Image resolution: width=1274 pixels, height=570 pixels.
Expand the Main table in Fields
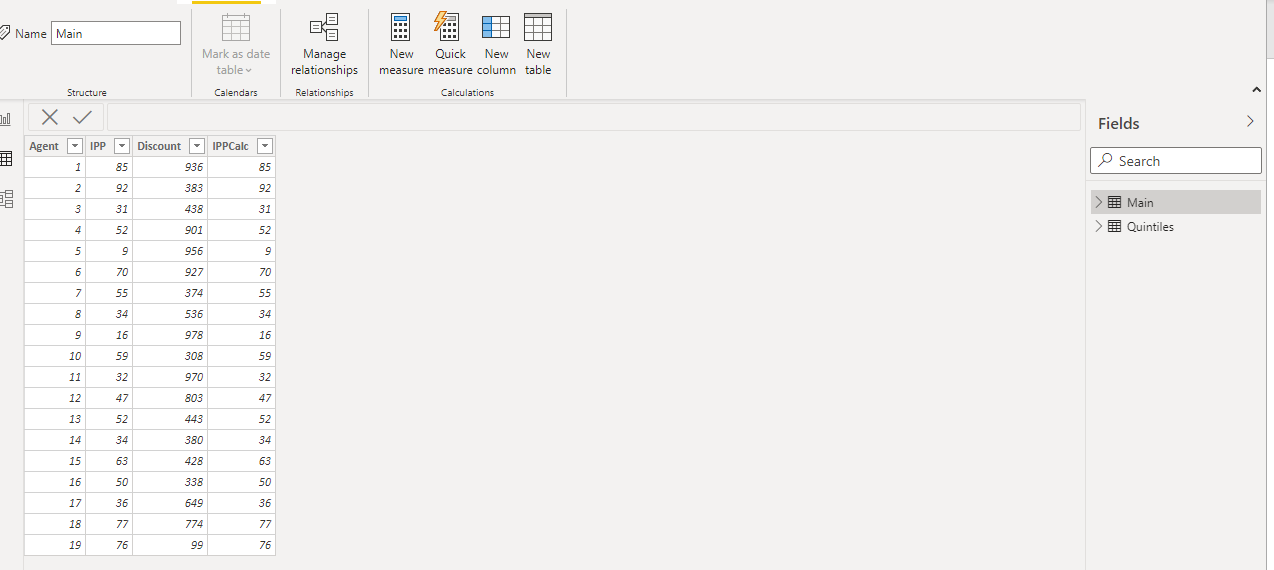click(x=1099, y=202)
